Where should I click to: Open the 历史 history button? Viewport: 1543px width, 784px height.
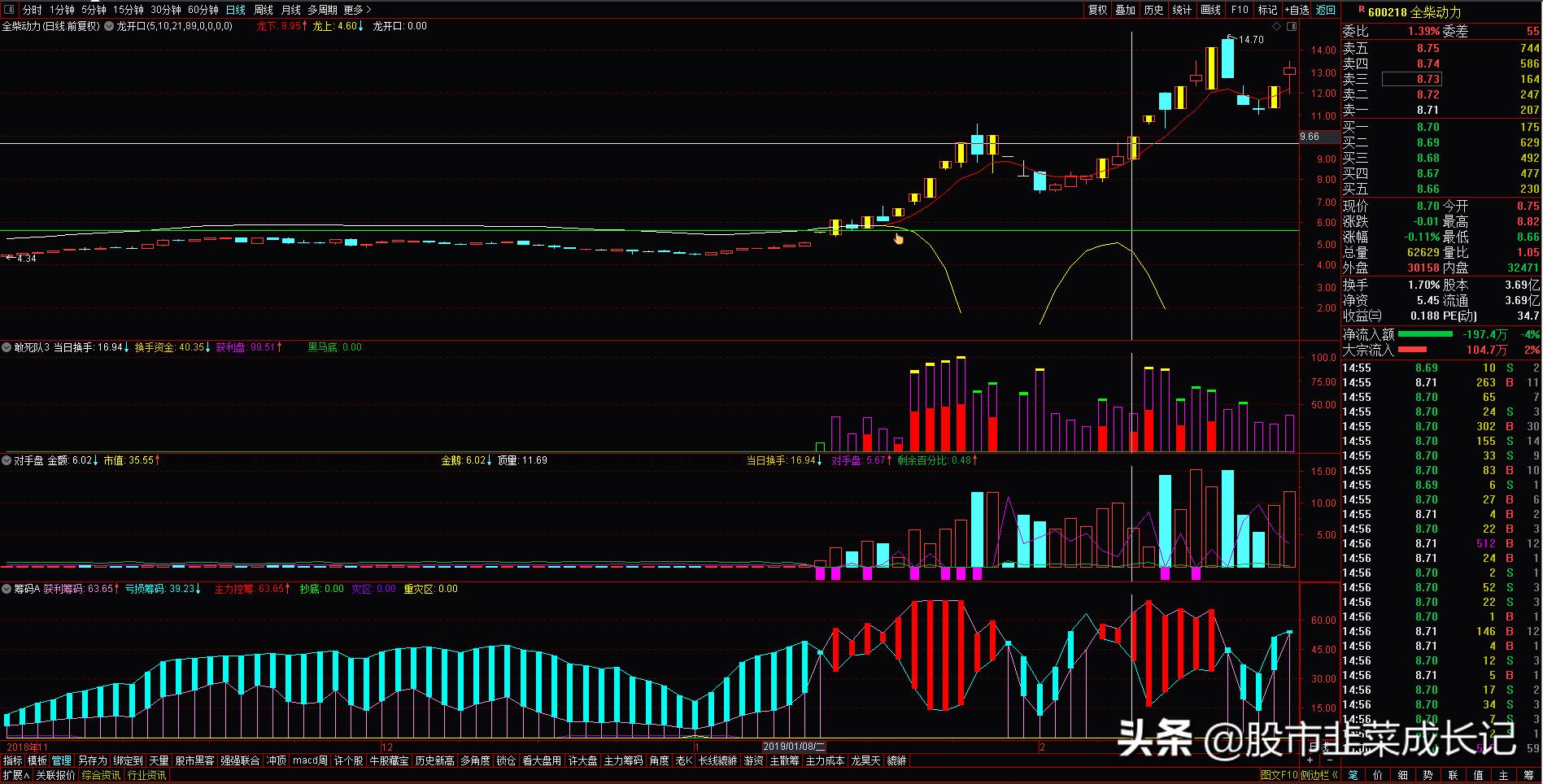coord(1154,10)
